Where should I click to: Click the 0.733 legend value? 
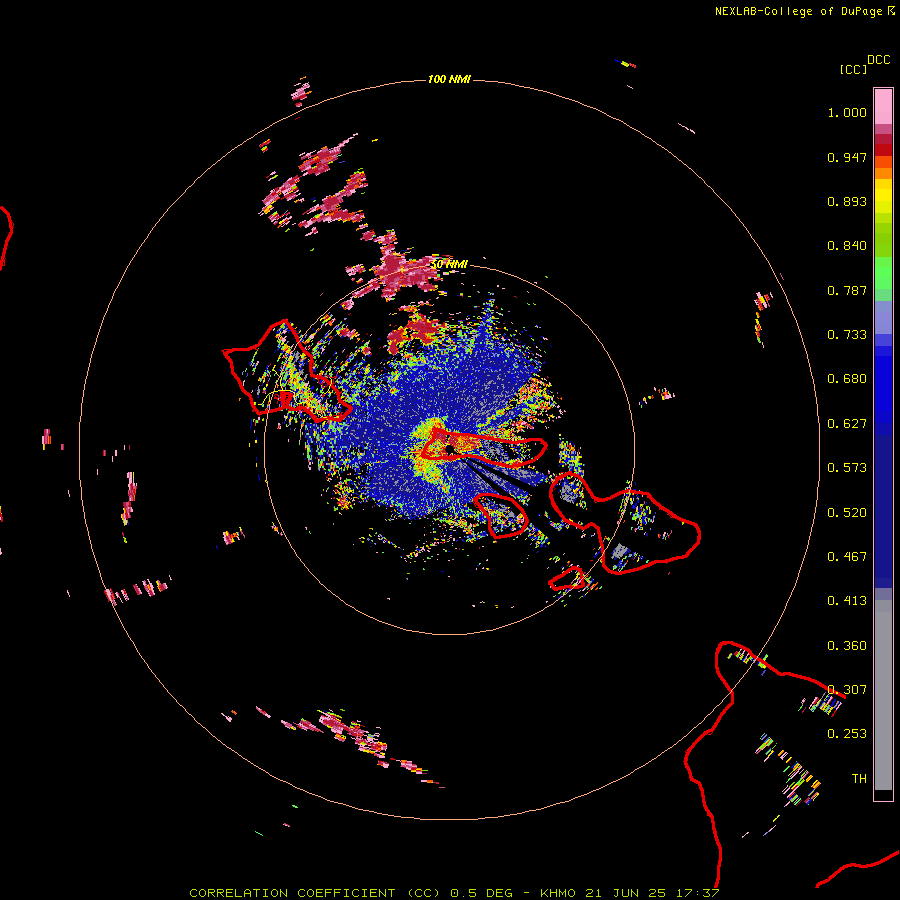(847, 335)
